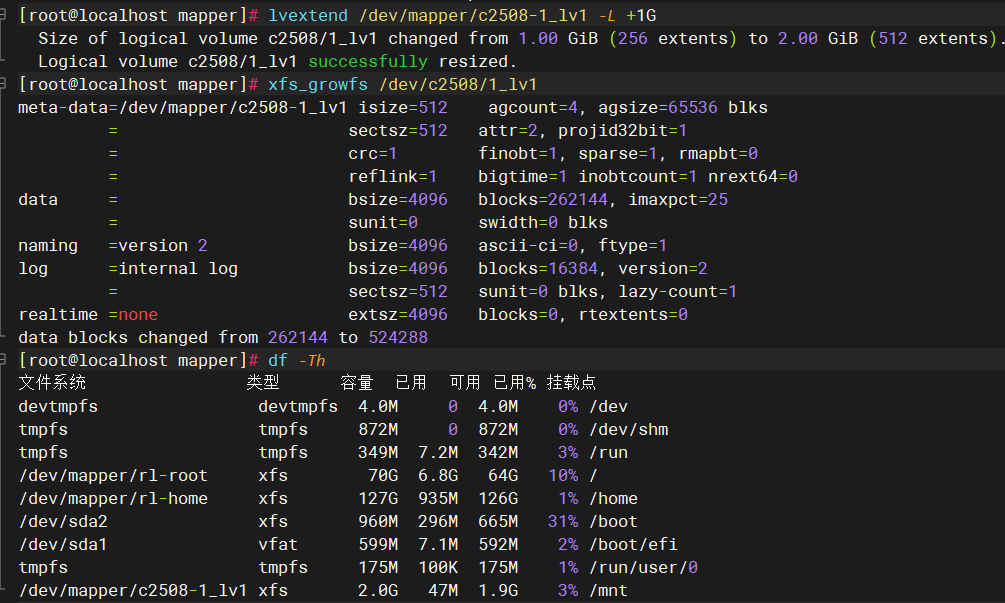
Task: Click the "-Th" option of the df command
Action: (x=312, y=361)
